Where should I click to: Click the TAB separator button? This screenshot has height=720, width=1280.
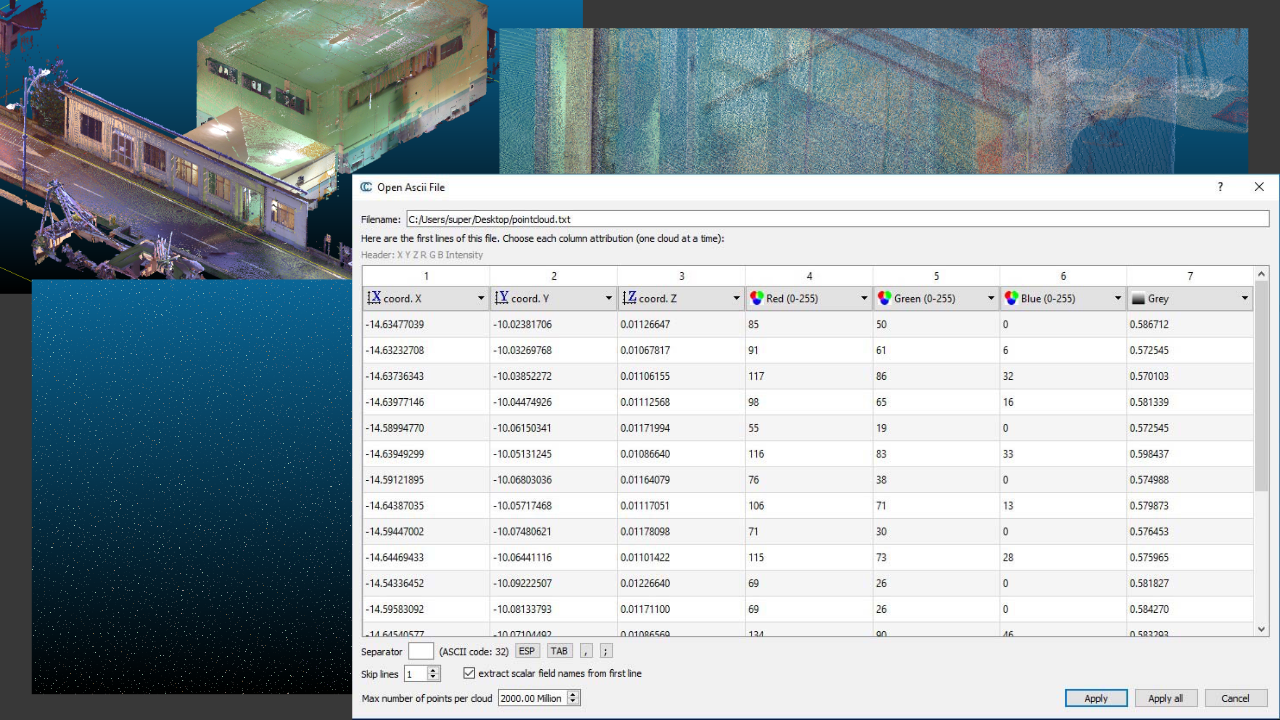559,651
